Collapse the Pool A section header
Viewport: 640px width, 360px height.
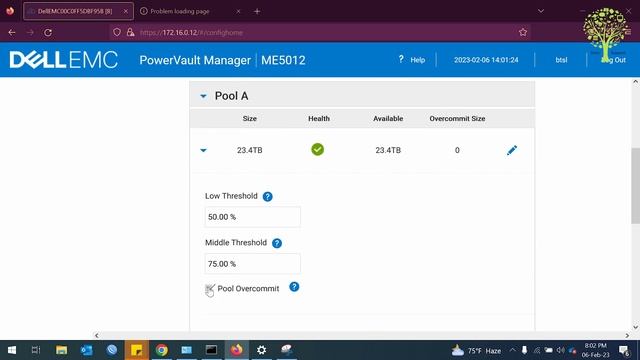(203, 96)
